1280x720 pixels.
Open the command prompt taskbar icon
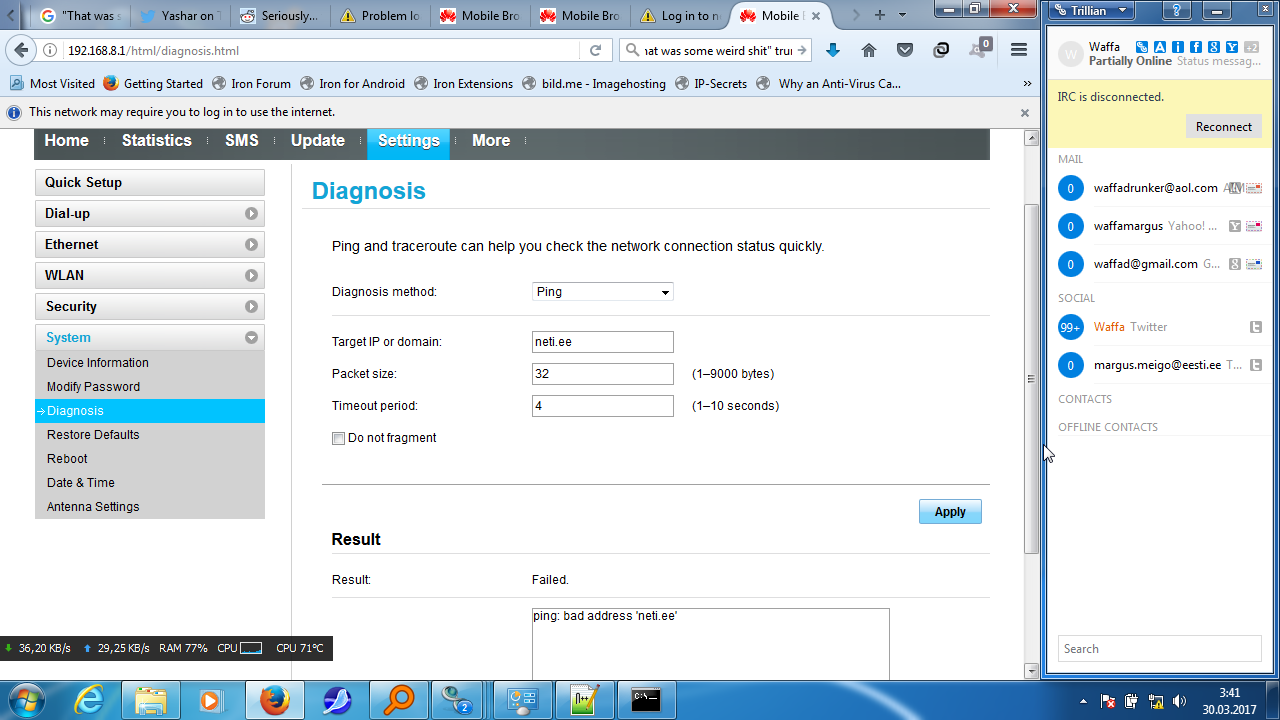tap(646, 700)
